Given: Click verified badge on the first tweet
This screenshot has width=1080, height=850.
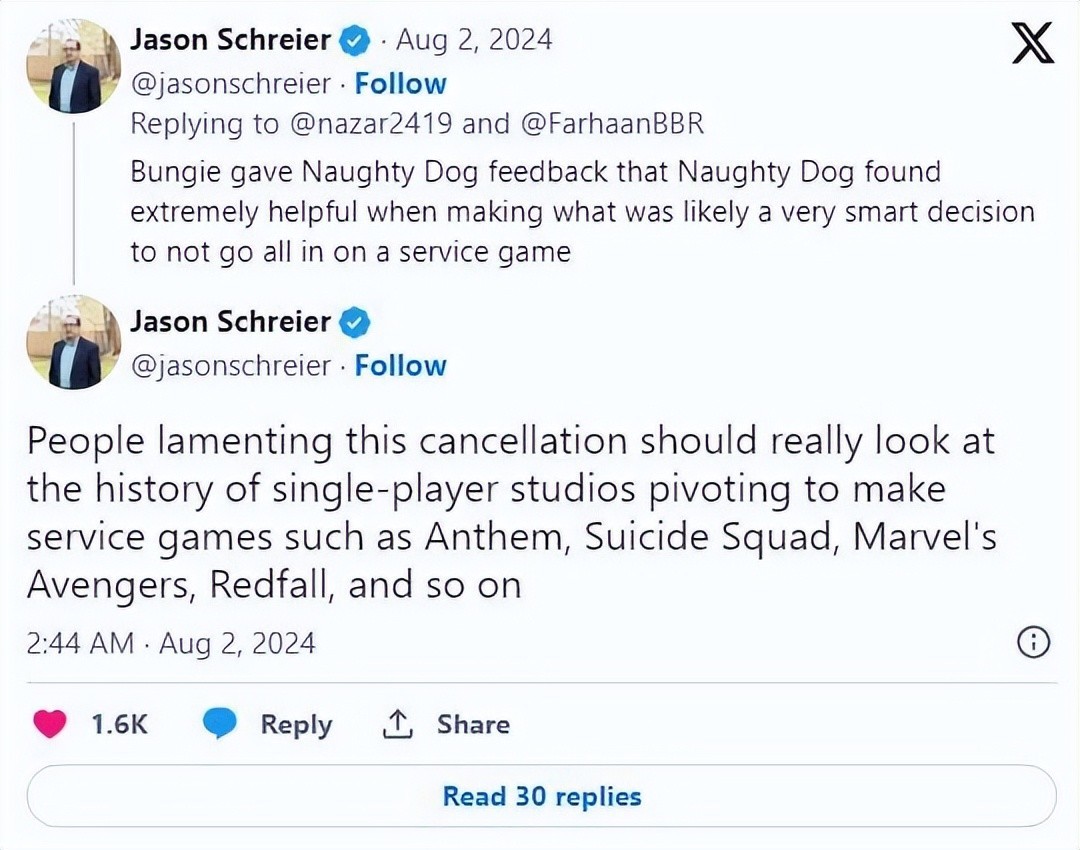Looking at the screenshot, I should [355, 41].
